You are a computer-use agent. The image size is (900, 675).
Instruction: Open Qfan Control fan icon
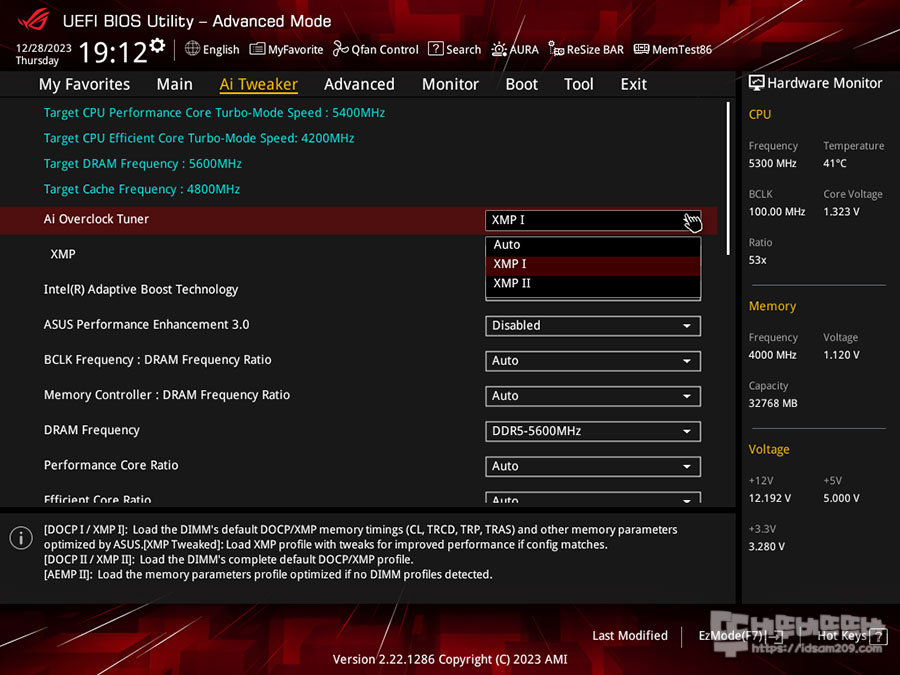pos(340,49)
